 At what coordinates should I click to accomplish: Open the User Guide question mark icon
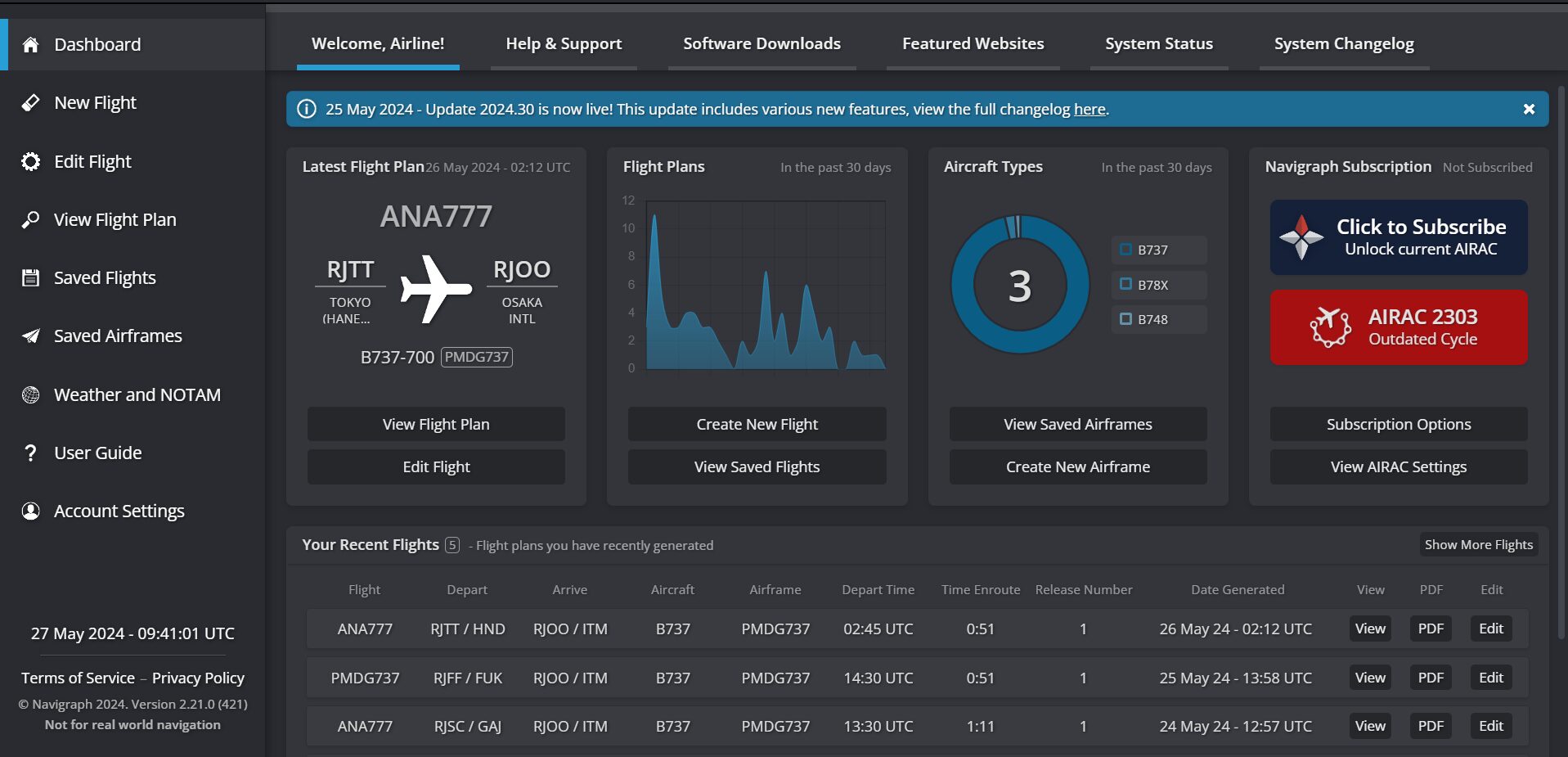pos(30,453)
